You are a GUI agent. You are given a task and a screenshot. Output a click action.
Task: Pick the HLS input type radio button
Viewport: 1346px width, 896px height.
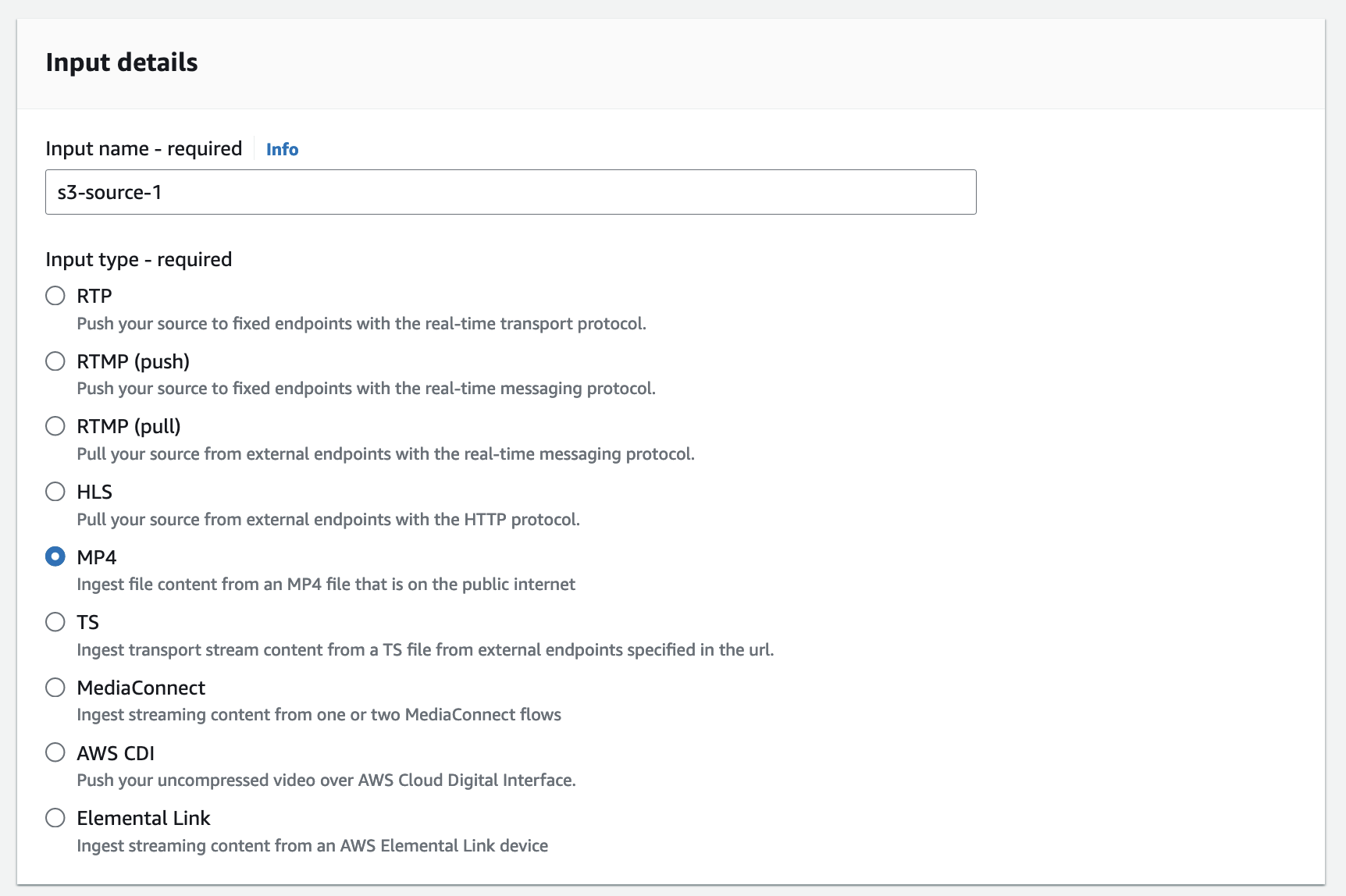pos(55,492)
